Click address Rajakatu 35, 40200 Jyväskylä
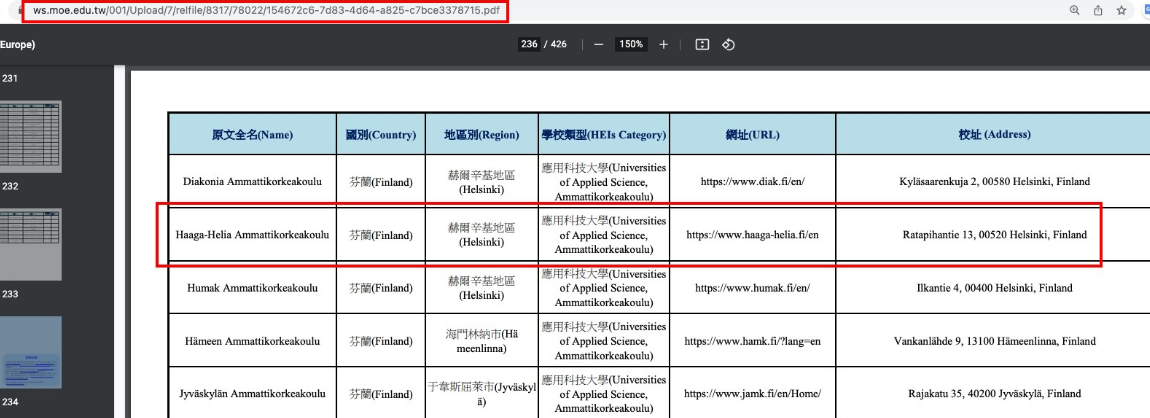This screenshot has height=418, width=1150. click(x=995, y=394)
